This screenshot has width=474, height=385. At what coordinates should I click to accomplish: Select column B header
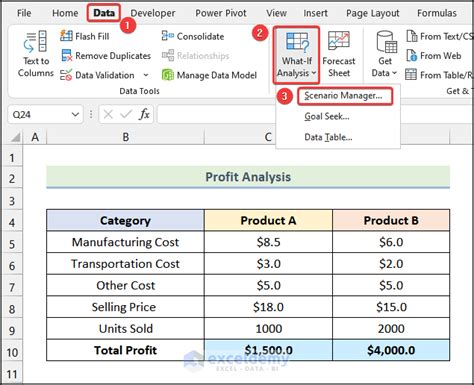tap(125, 137)
